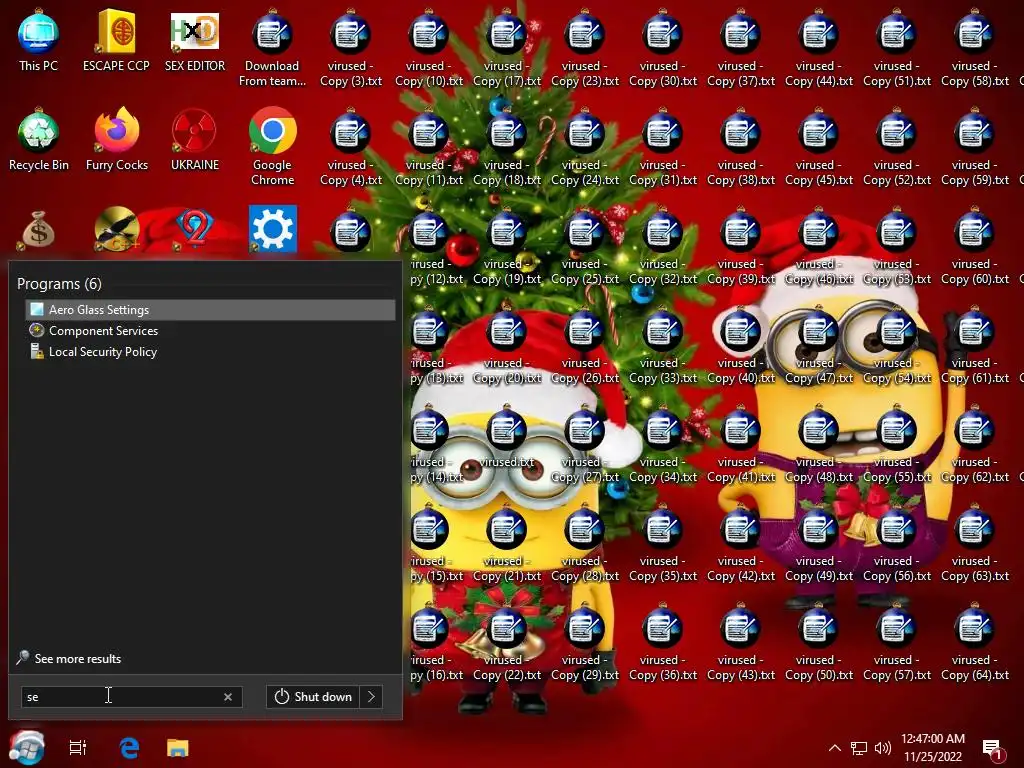The width and height of the screenshot is (1024, 768).
Task: Select virused - Copy (42).txt file
Action: [741, 543]
